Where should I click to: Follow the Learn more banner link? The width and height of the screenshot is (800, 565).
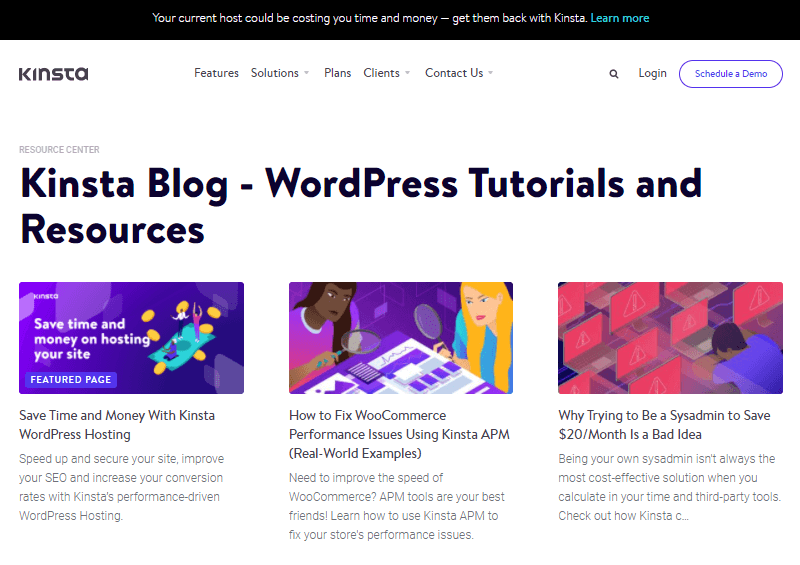(x=620, y=18)
